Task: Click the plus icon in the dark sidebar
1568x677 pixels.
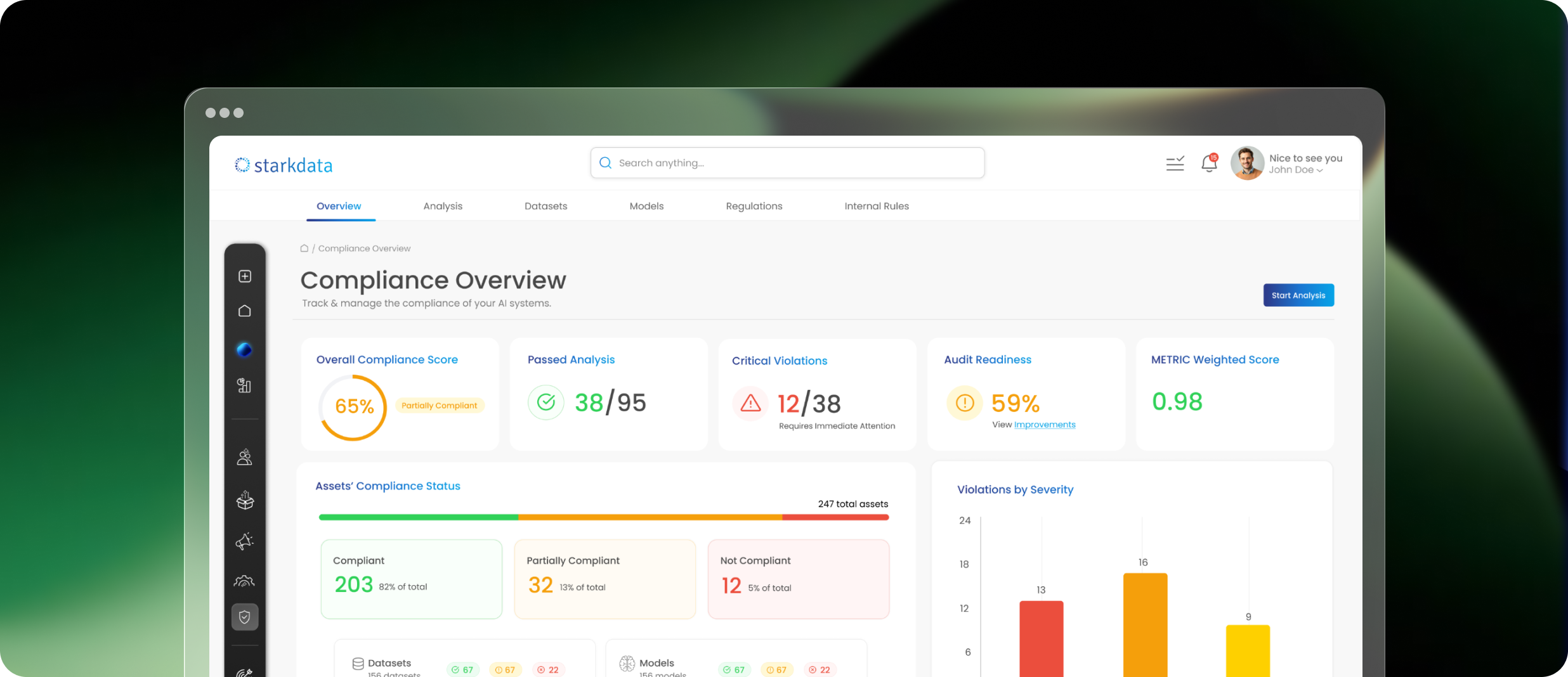Action: pyautogui.click(x=245, y=276)
